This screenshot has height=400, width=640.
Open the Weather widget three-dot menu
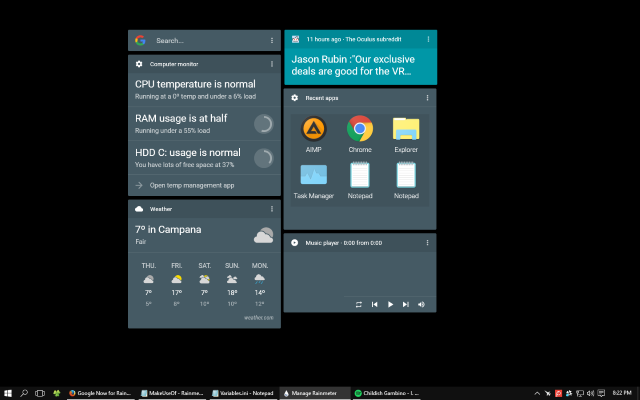click(272, 209)
